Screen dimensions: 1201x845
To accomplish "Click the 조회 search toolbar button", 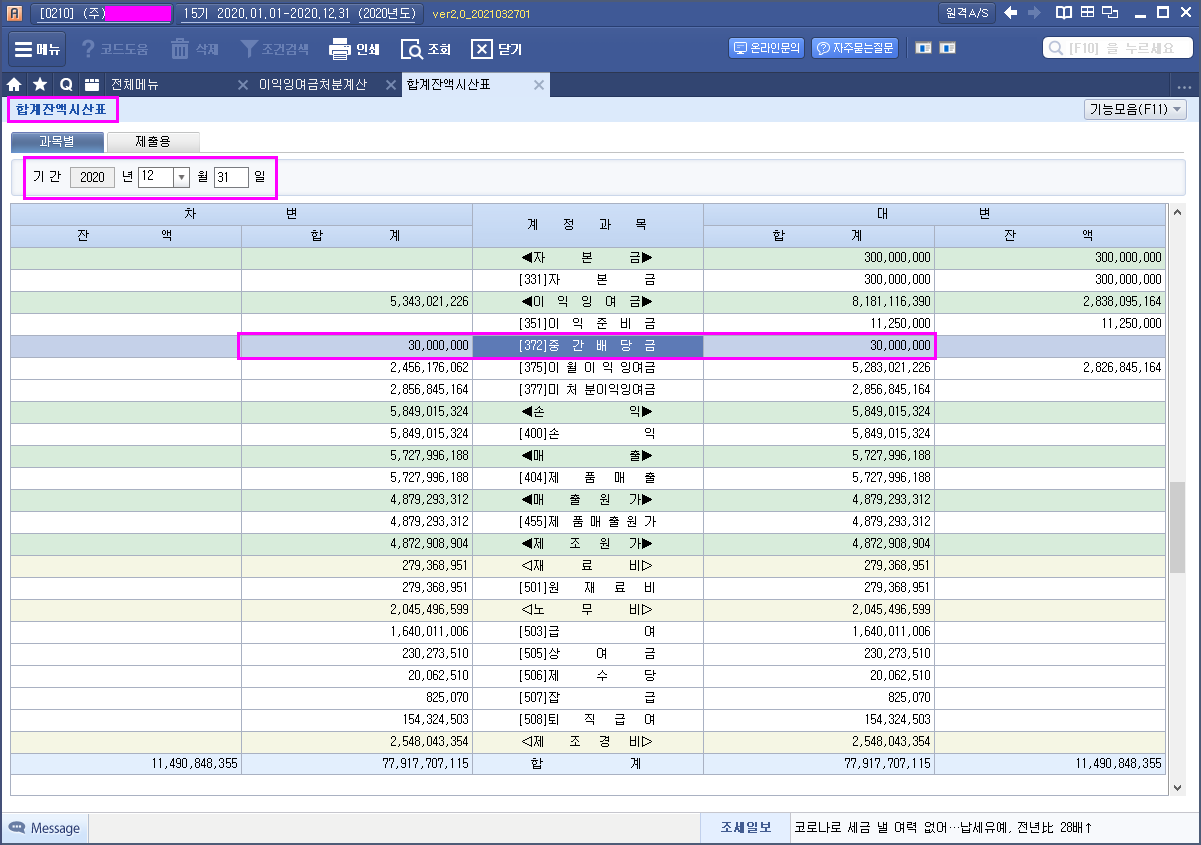I will pyautogui.click(x=412, y=49).
